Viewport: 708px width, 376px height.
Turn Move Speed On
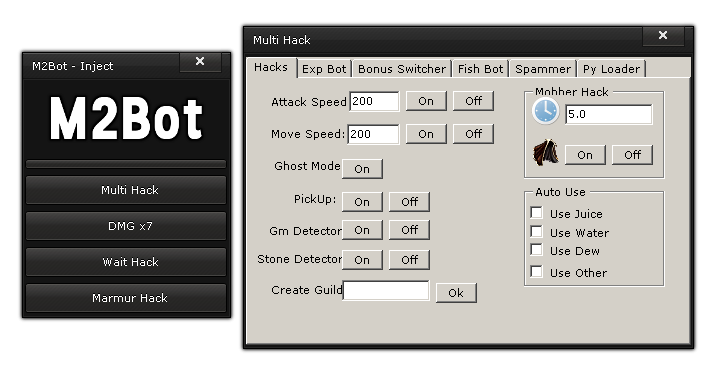426,134
